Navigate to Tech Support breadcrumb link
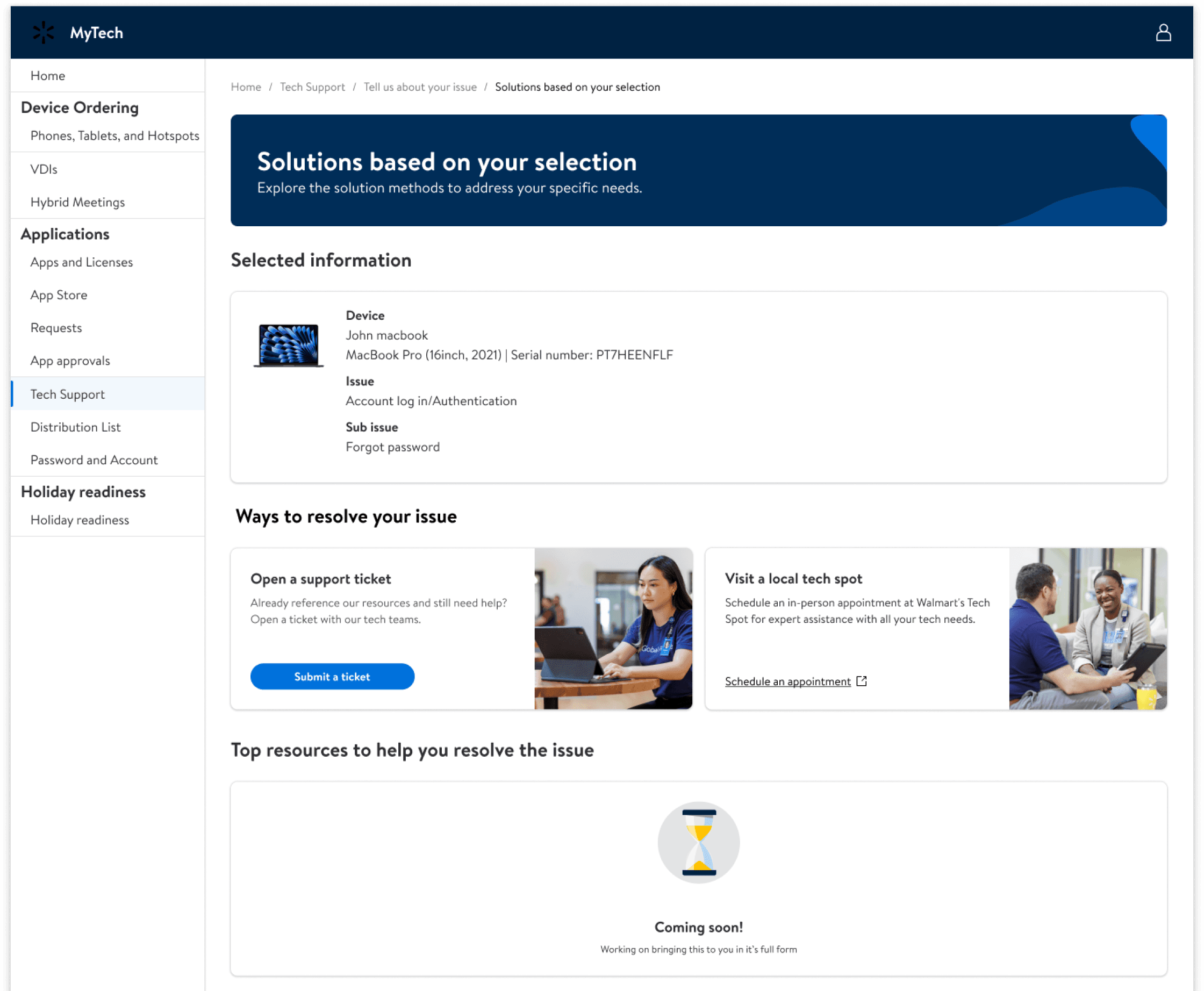Image resolution: width=1204 pixels, height=991 pixels. pos(312,87)
